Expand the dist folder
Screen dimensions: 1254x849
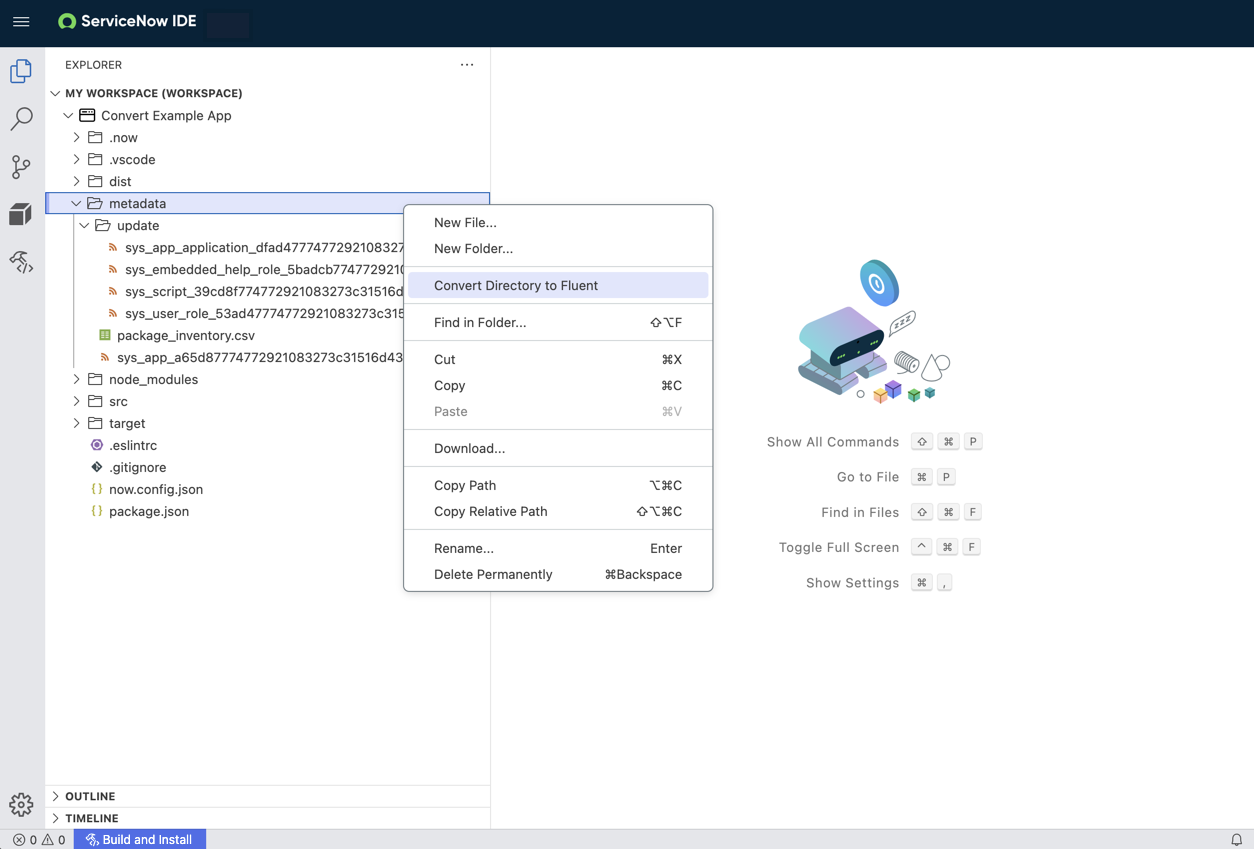[77, 181]
